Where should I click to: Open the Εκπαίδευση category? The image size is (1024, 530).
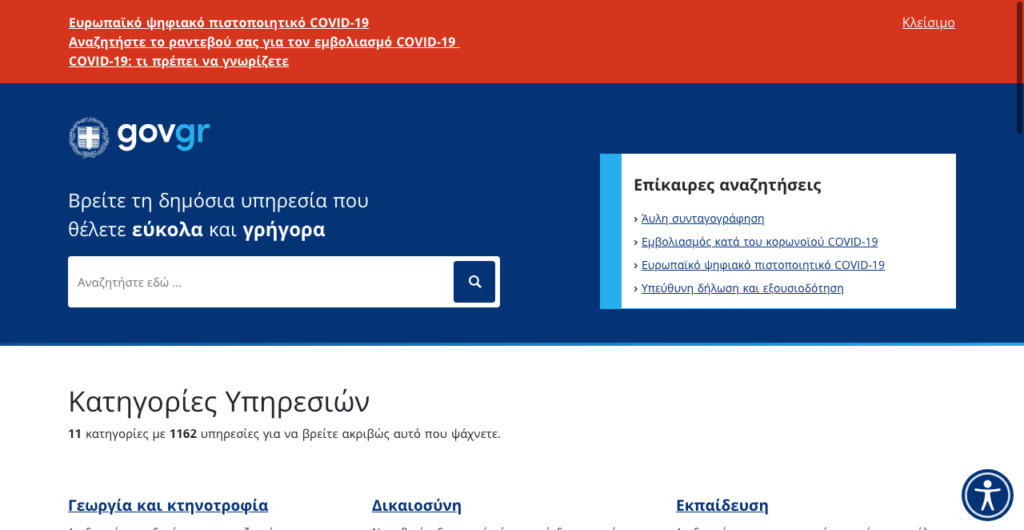click(x=721, y=505)
